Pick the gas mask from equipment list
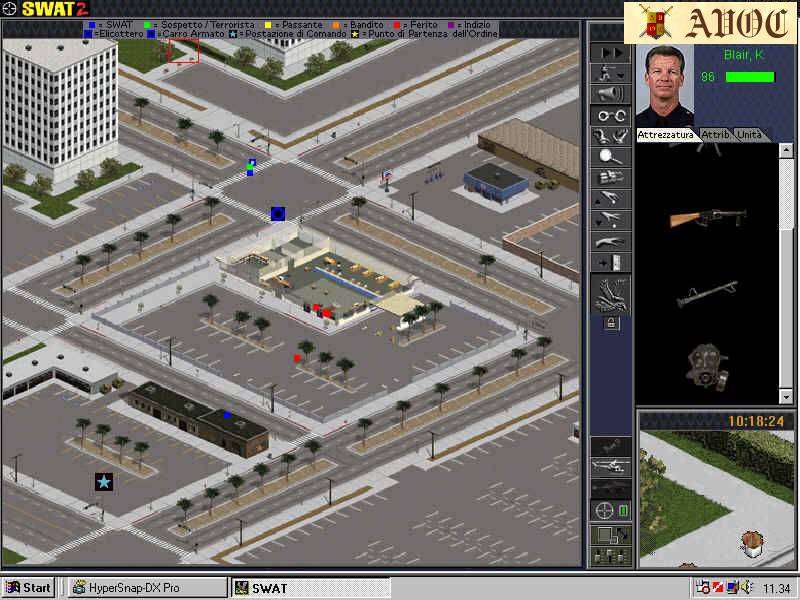The height and width of the screenshot is (600, 800). pyautogui.click(x=708, y=364)
